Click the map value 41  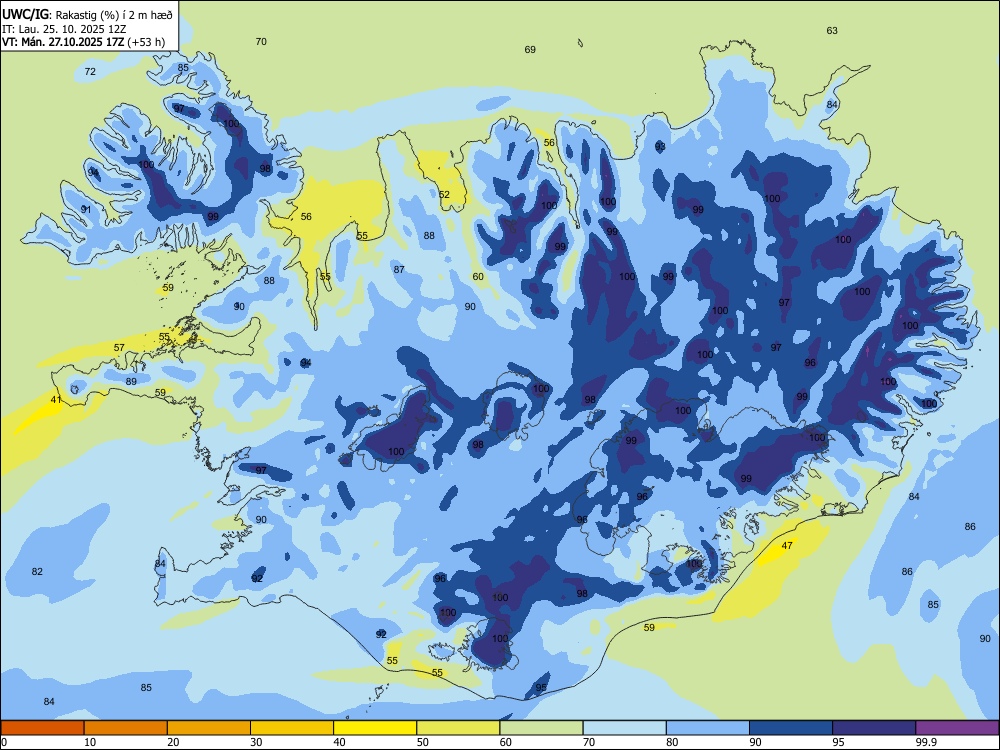pos(56,400)
